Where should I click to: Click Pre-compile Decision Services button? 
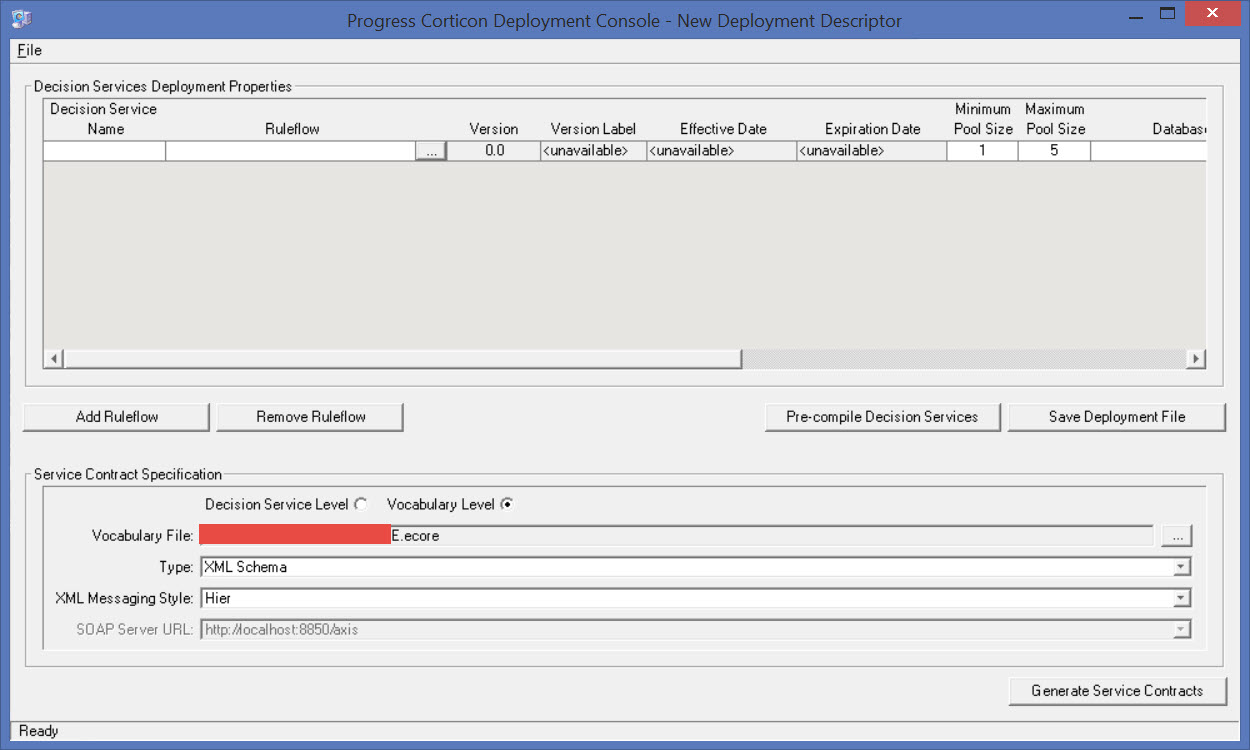pos(882,417)
